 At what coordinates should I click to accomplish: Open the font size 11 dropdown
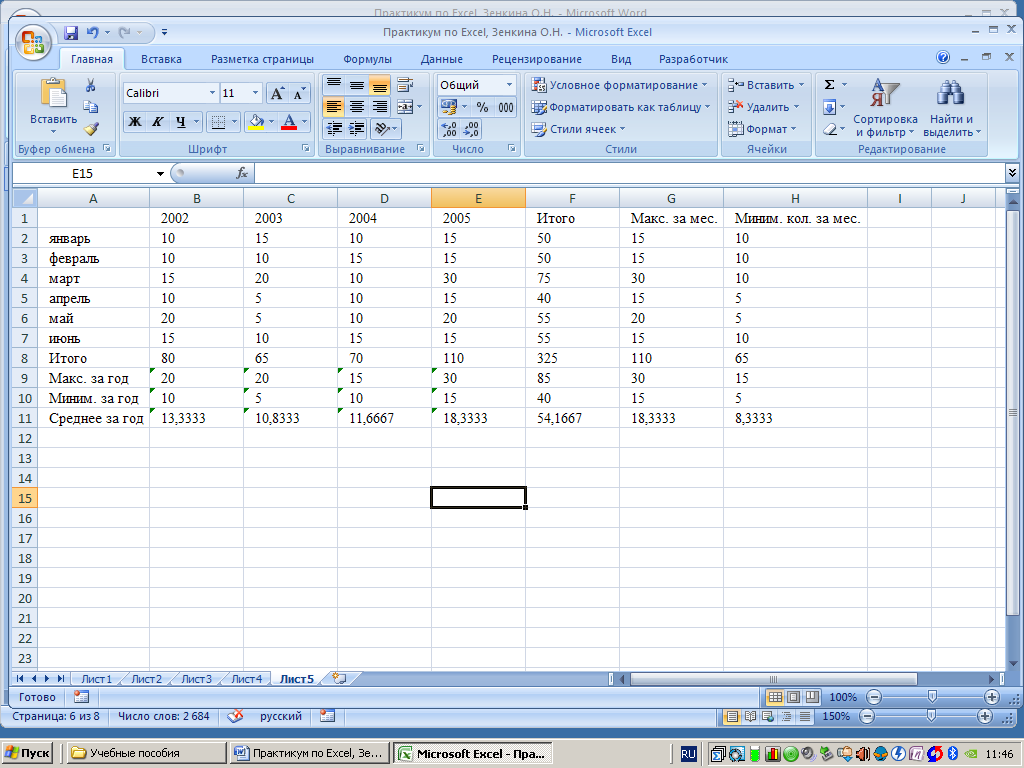point(255,93)
